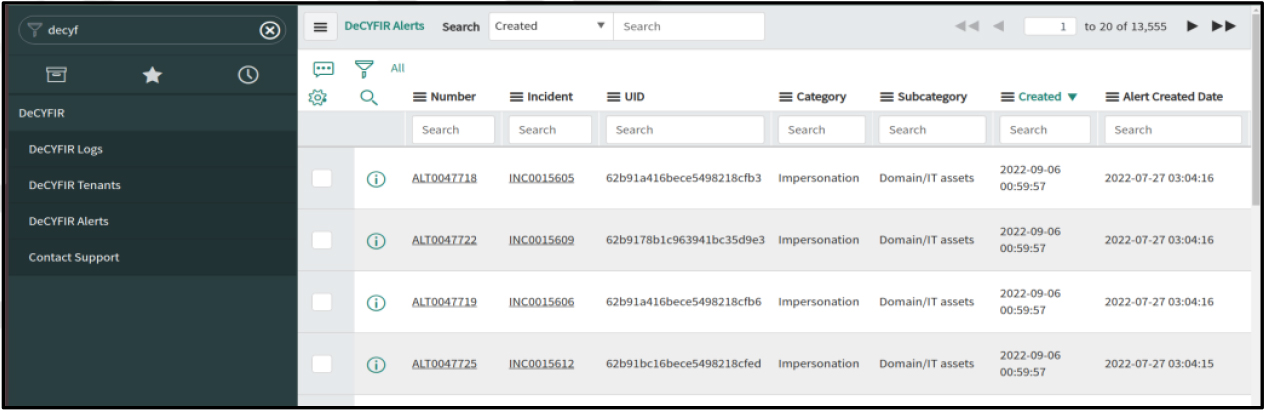The image size is (1267, 414).
Task: Check the box for alert ALT0047718
Action: coord(322,178)
